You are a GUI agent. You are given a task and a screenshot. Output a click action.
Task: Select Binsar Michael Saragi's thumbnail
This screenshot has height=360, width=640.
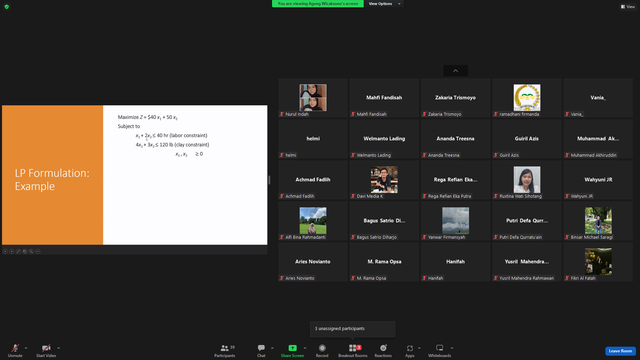pyautogui.click(x=598, y=220)
